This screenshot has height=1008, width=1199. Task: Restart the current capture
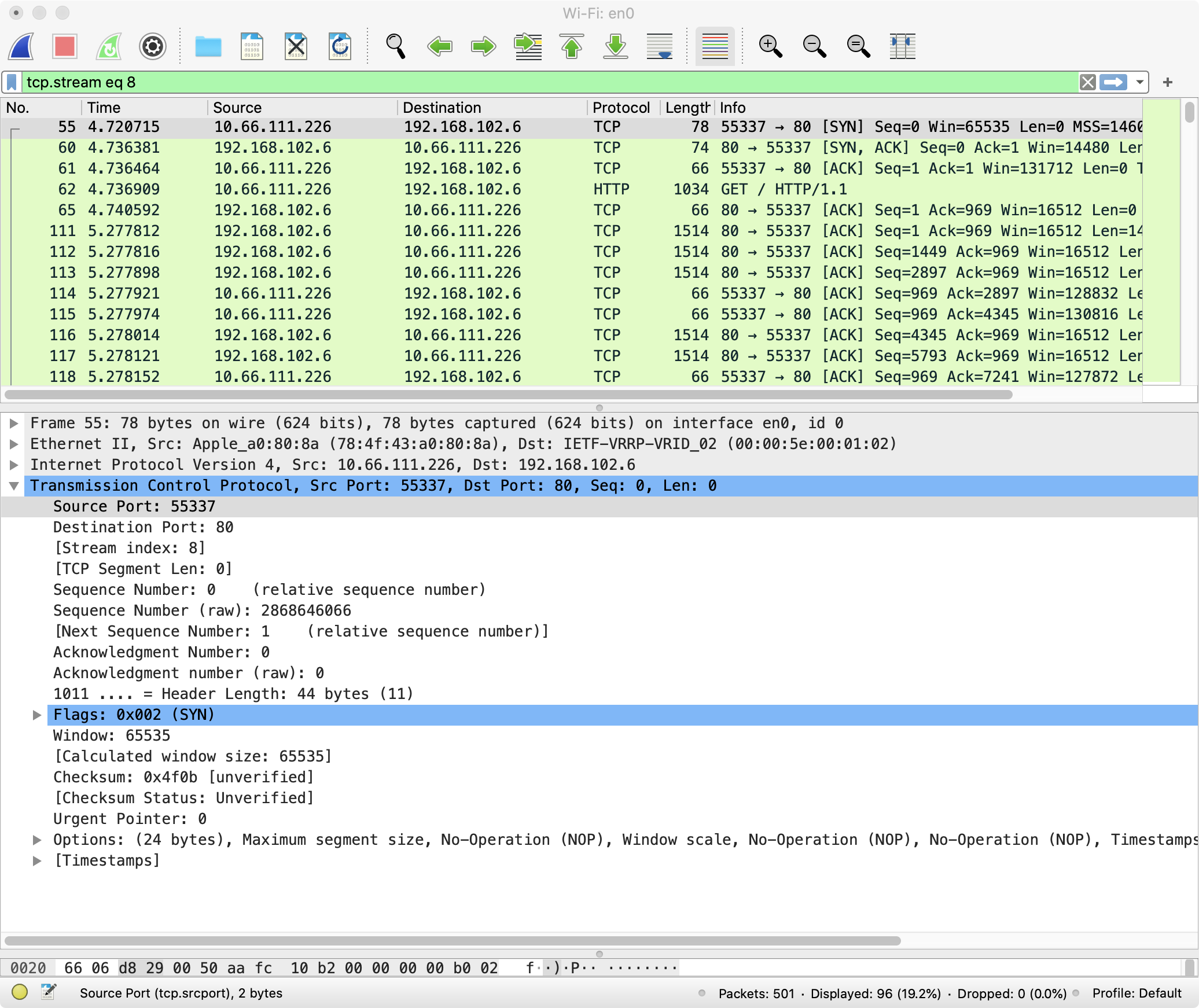tap(109, 46)
